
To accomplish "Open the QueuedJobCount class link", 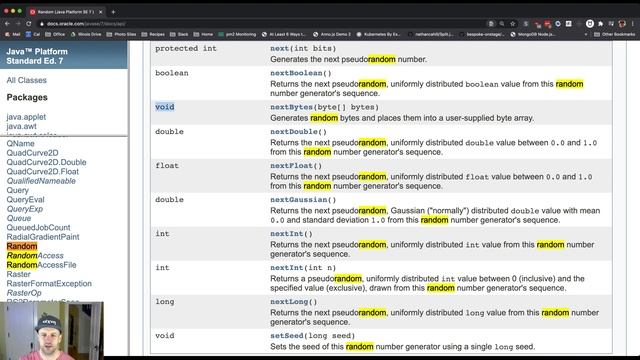I will click(38, 227).
